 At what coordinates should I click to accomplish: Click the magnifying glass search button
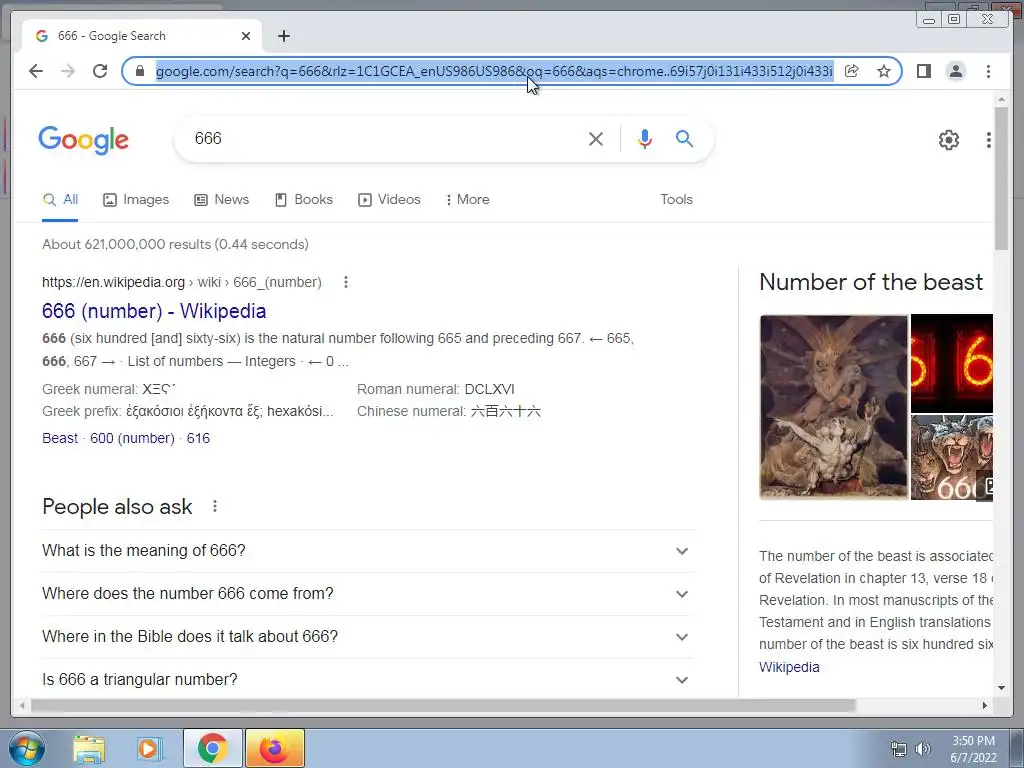point(684,138)
